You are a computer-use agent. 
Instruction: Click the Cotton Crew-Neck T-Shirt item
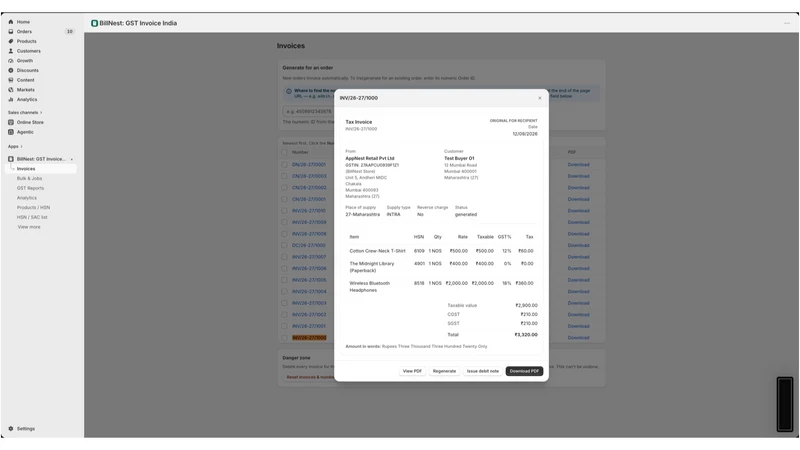point(378,251)
